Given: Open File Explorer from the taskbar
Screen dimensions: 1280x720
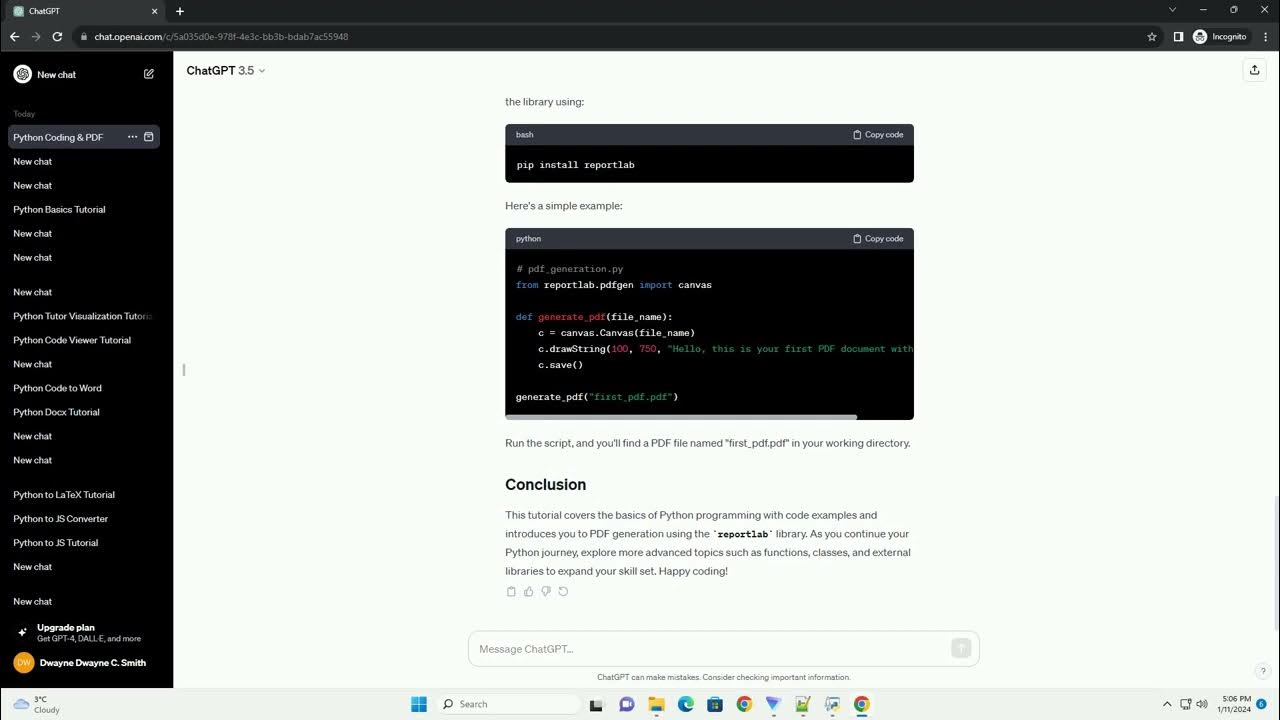Looking at the screenshot, I should coord(656,704).
